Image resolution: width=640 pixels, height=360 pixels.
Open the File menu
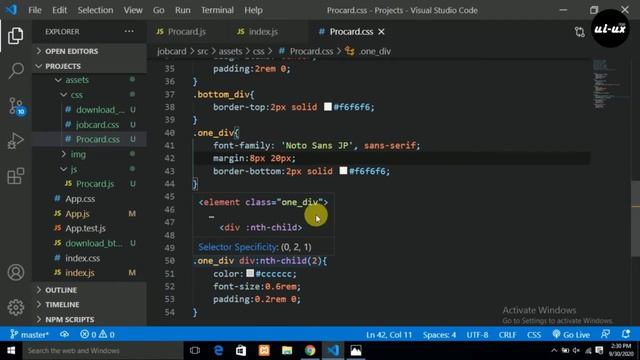click(x=35, y=10)
